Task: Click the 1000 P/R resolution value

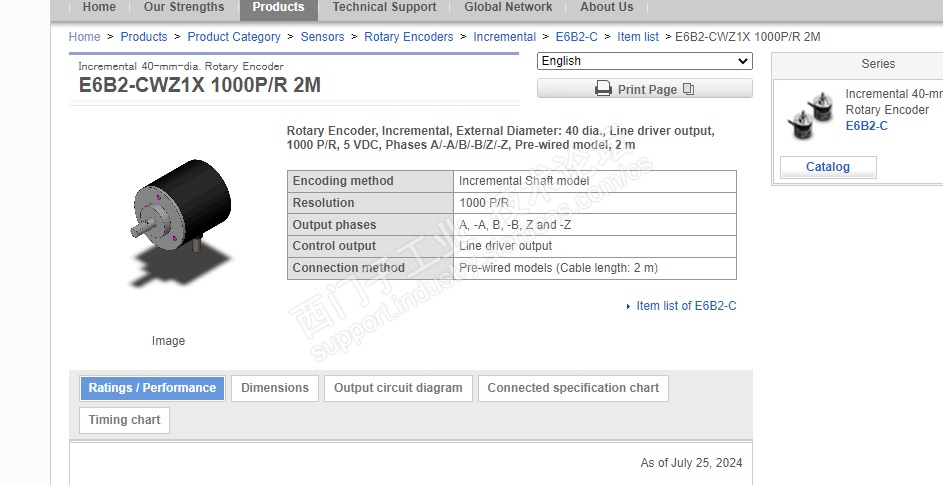Action: (x=484, y=203)
